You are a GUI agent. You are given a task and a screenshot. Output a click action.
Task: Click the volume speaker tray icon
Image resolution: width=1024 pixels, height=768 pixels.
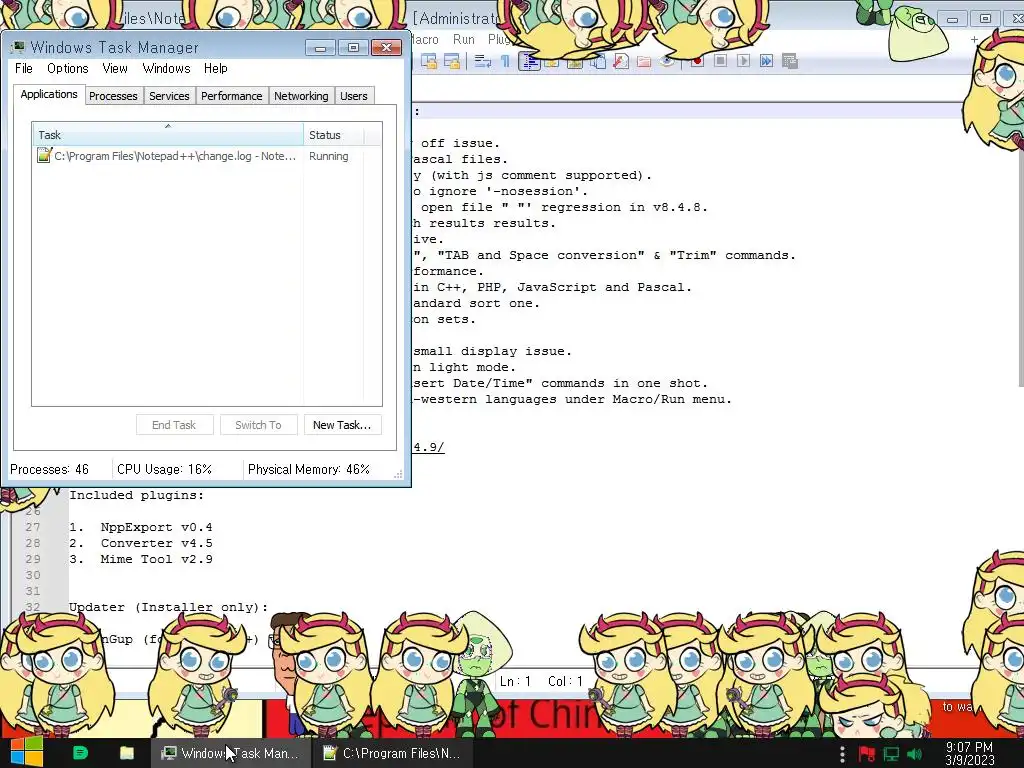[x=914, y=754]
